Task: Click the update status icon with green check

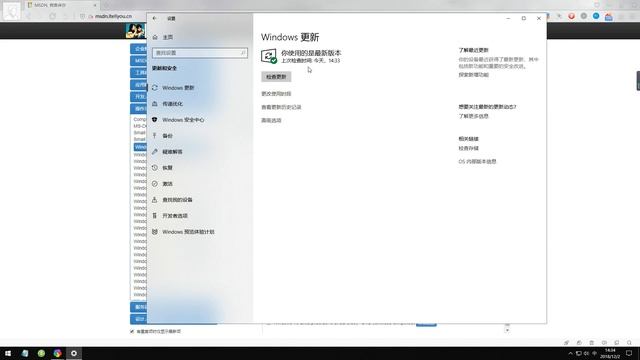Action: 269,56
